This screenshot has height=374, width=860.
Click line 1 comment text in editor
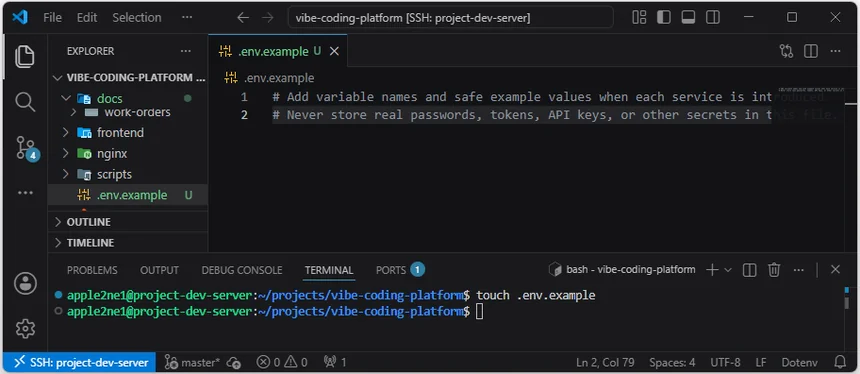[547, 97]
